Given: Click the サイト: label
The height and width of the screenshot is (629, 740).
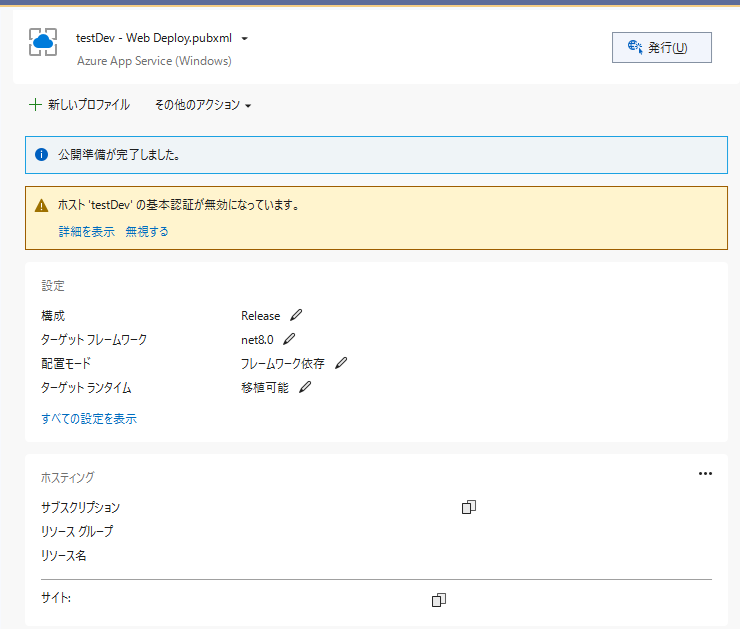Looking at the screenshot, I should (x=56, y=598).
